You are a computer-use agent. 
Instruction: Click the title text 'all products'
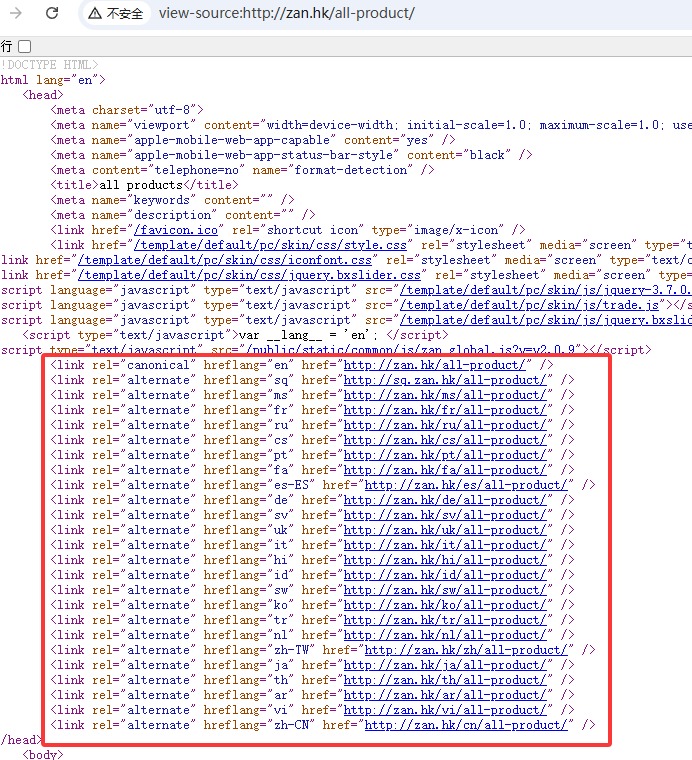[x=141, y=185]
